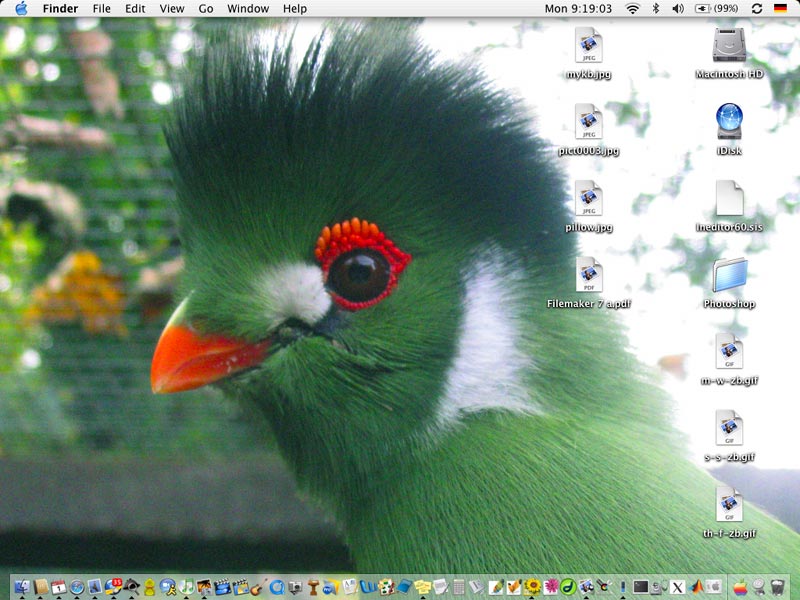This screenshot has height=600, width=800.
Task: Open the Wi-Fi AirPort status menu
Action: 633,9
